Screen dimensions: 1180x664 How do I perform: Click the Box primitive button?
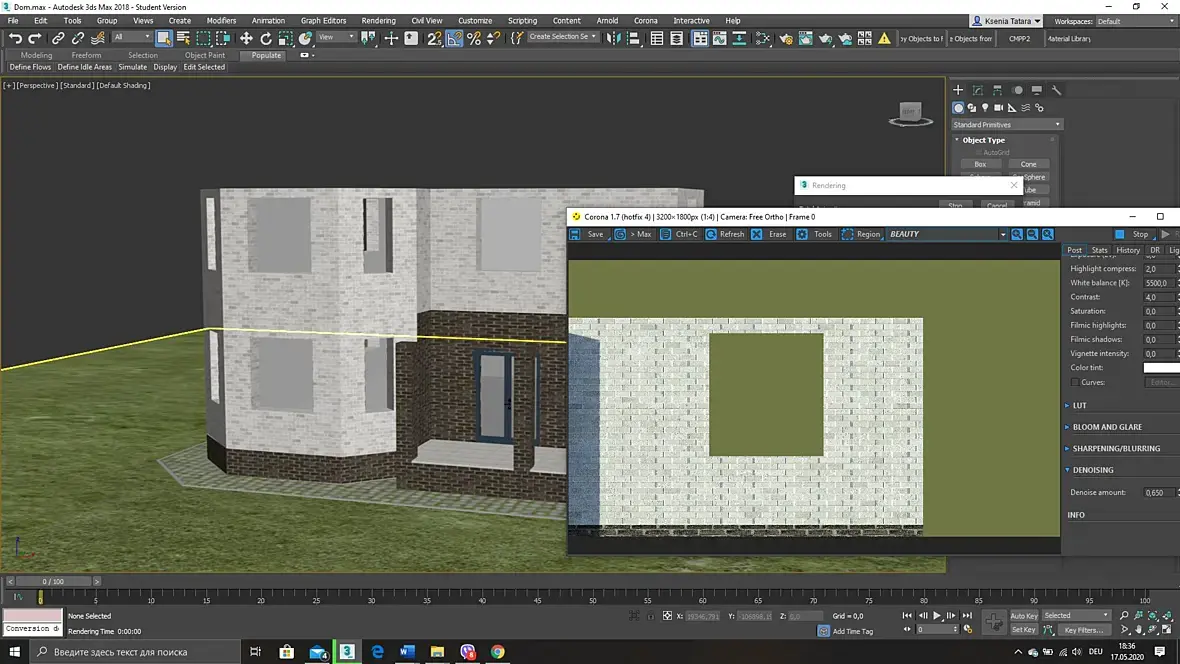980,164
